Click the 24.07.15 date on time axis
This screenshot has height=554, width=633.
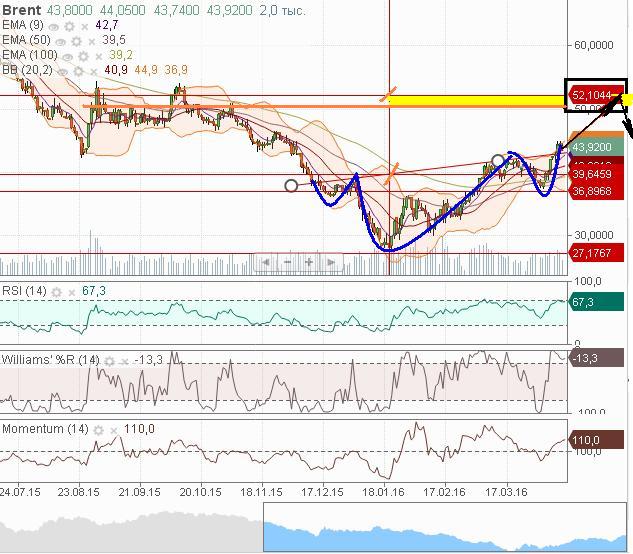20,492
